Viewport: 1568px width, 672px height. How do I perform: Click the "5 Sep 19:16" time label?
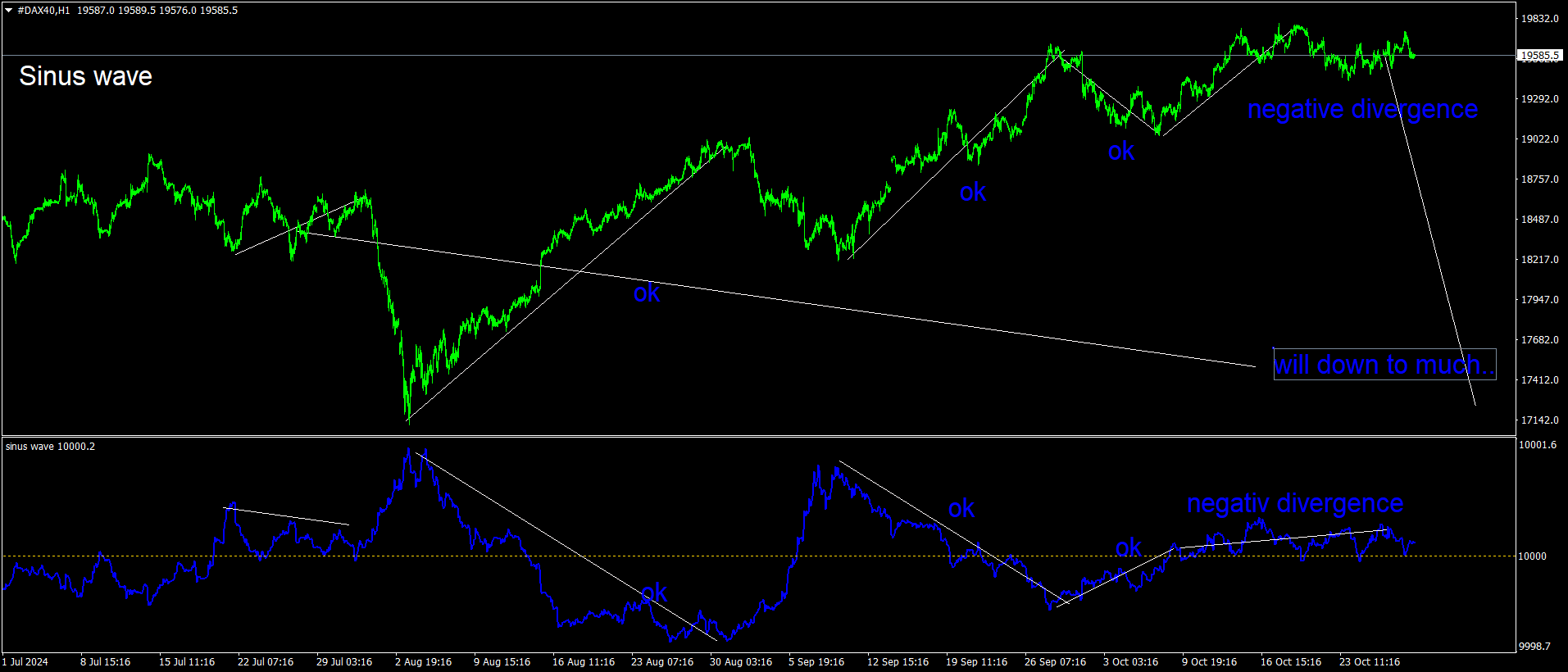click(816, 662)
